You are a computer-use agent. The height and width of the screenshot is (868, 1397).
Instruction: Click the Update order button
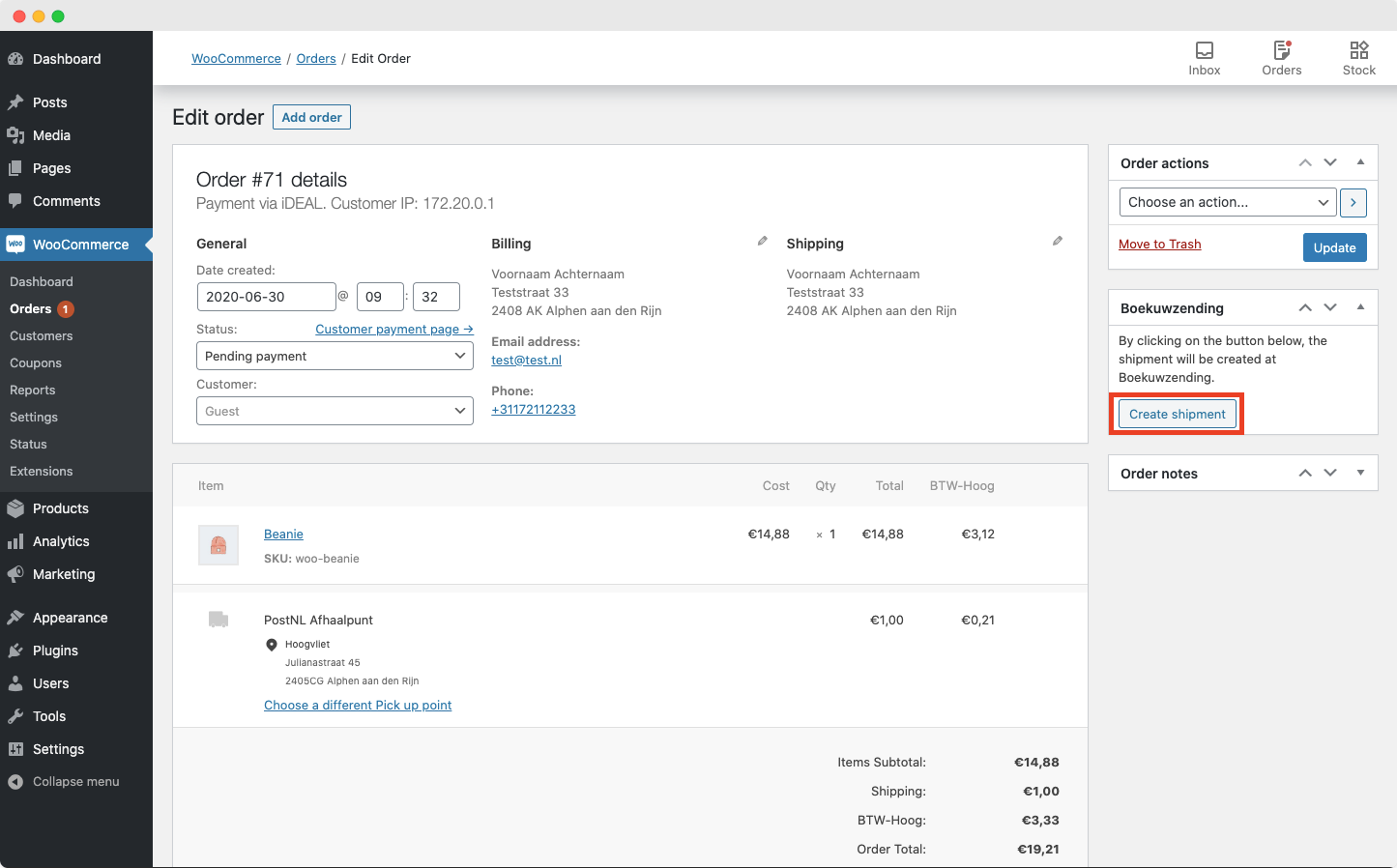coord(1334,247)
